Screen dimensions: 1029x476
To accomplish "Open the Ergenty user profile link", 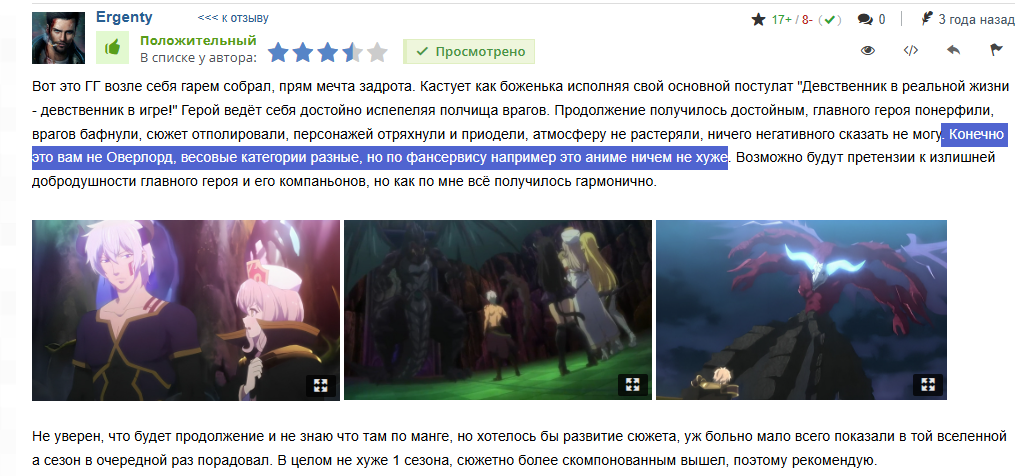I will tap(124, 17).
